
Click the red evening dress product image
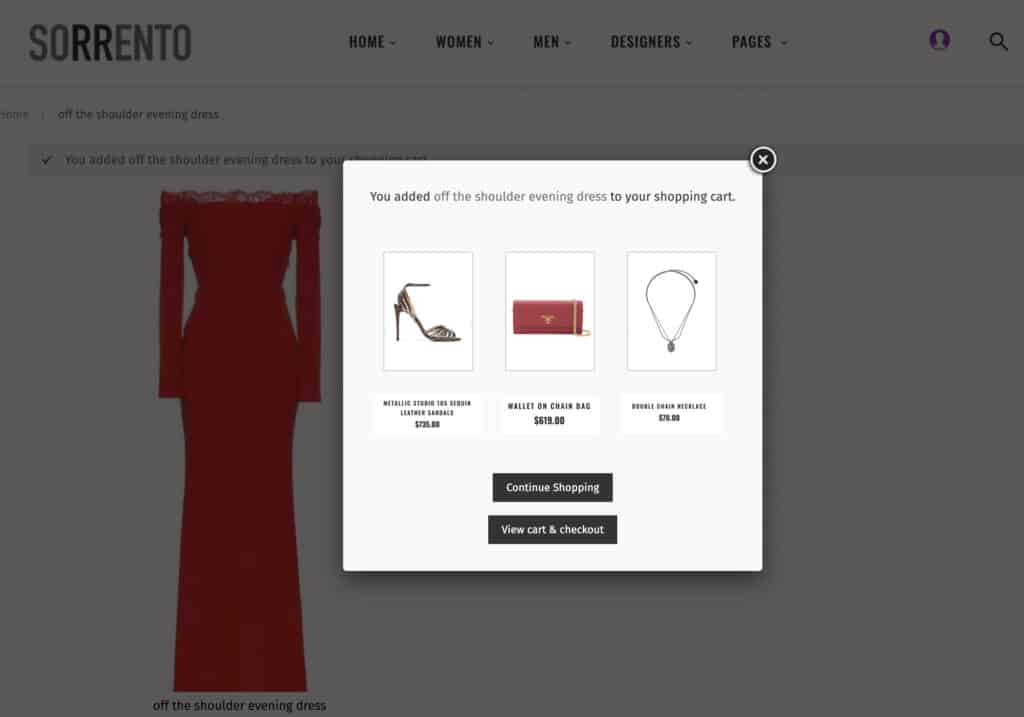[x=240, y=440]
